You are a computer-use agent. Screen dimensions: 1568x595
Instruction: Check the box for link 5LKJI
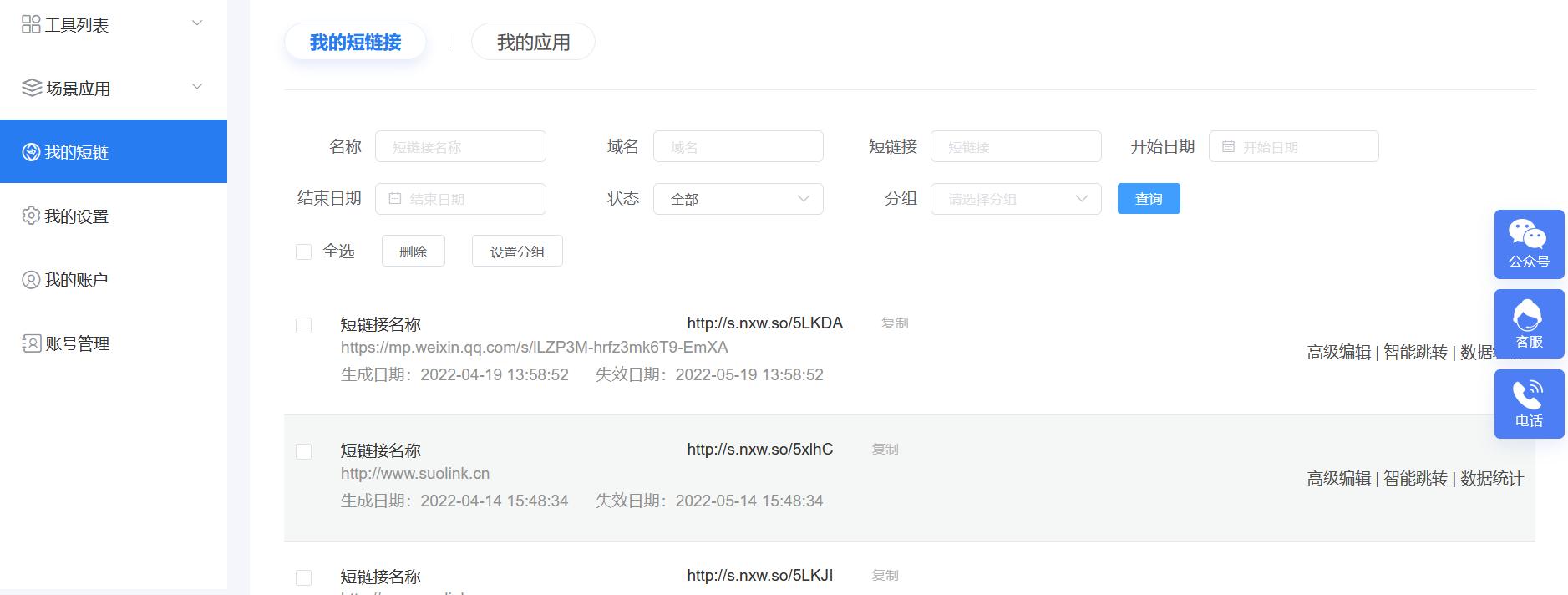[x=303, y=577]
